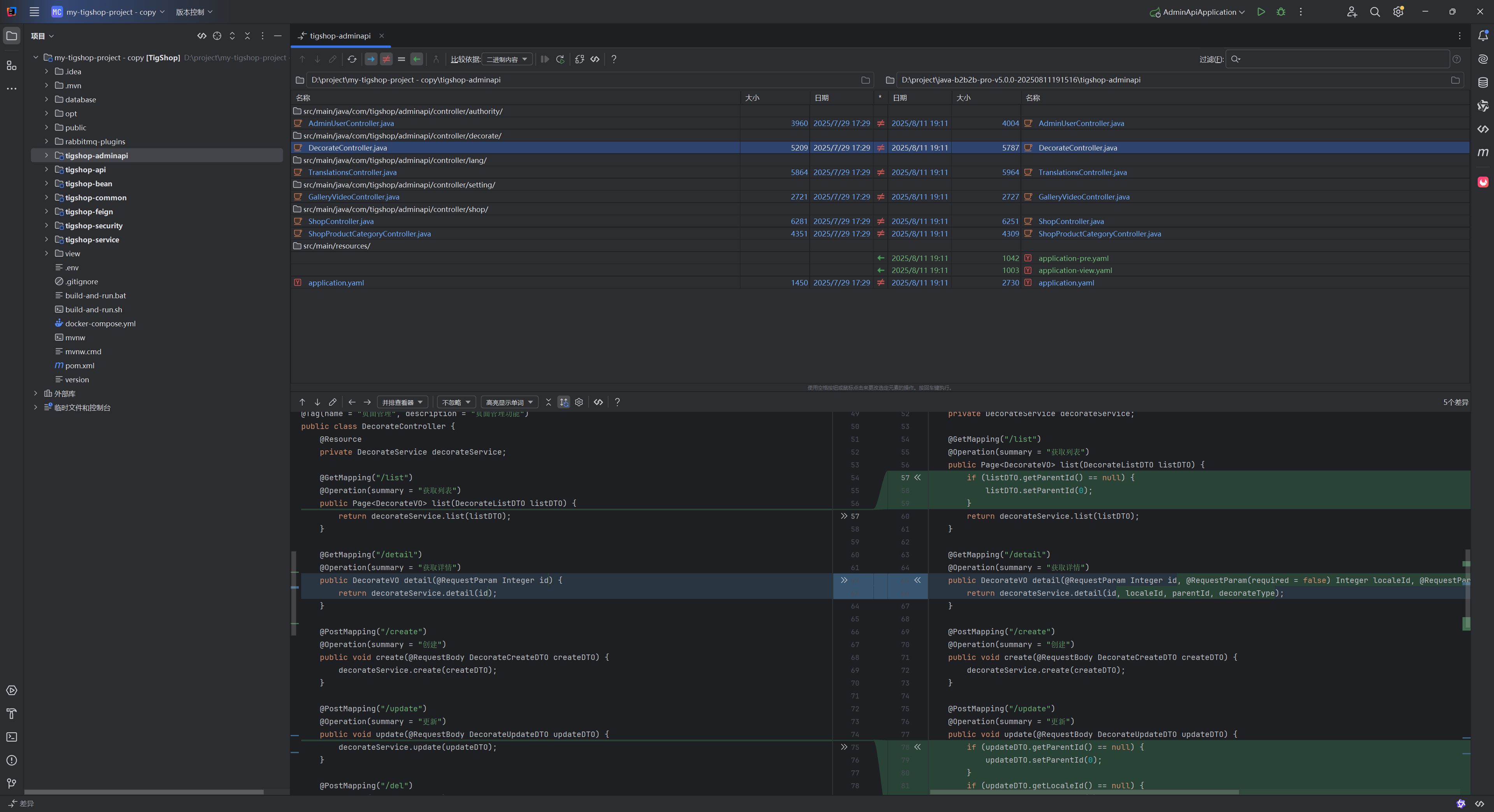Toggle showing files new on the right
1494x812 pixels.
coord(416,59)
